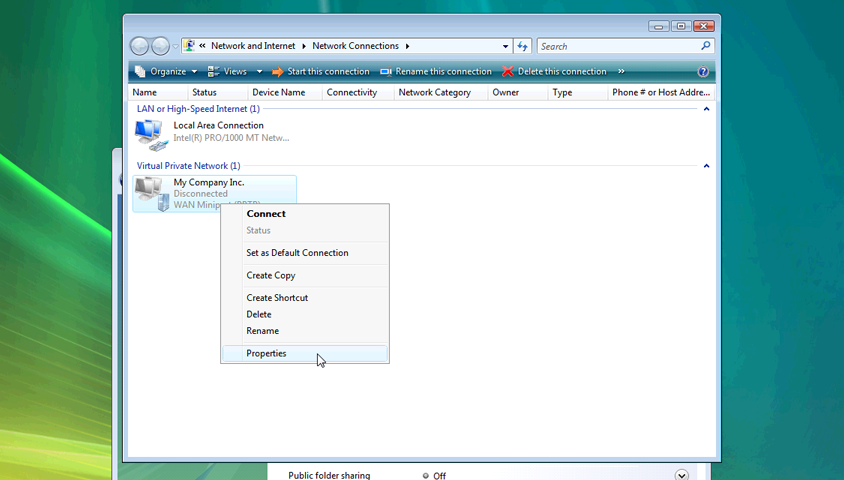Click Start this connection toolbar button

tap(320, 72)
